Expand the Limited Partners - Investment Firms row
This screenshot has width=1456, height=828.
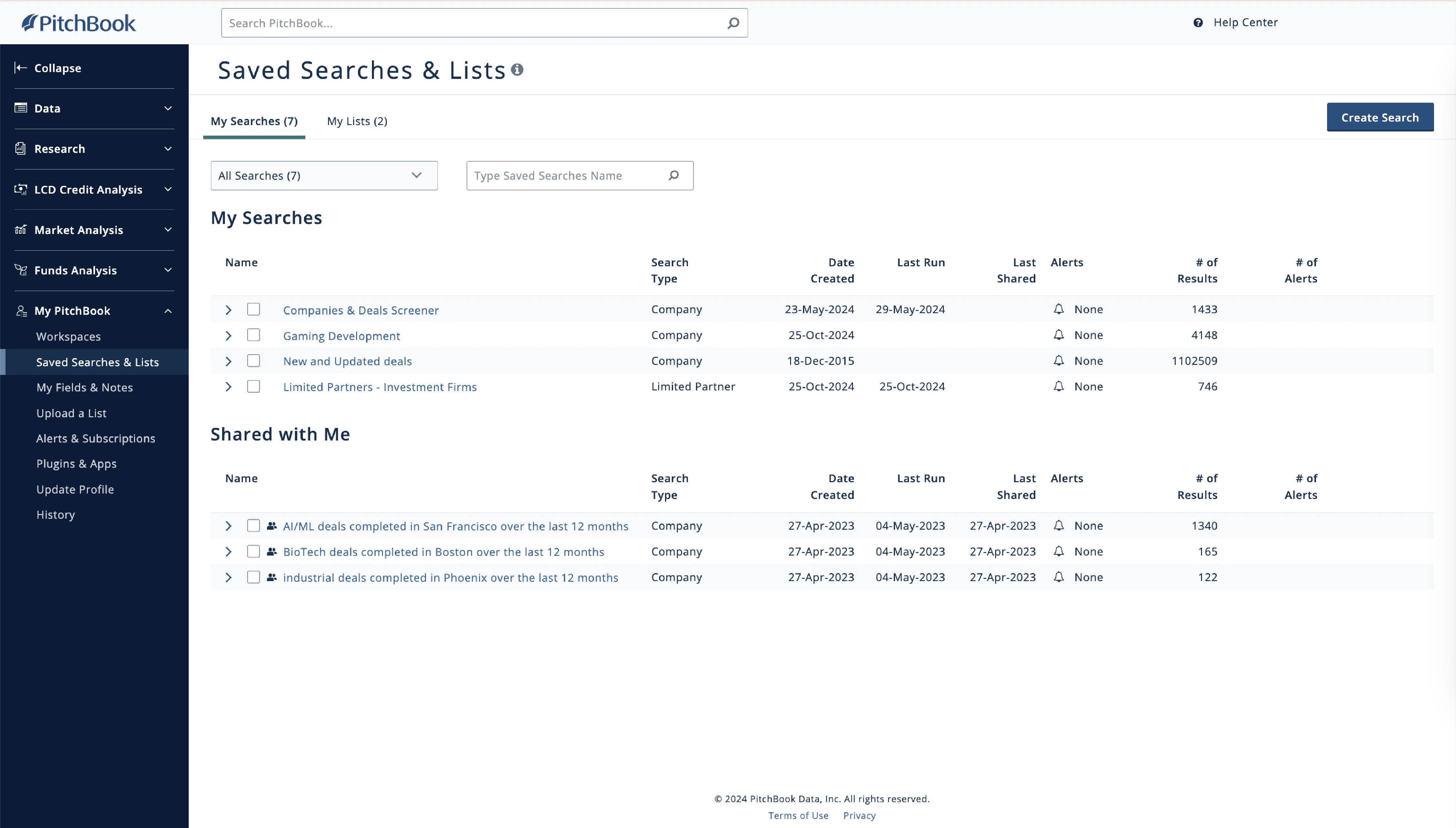228,387
